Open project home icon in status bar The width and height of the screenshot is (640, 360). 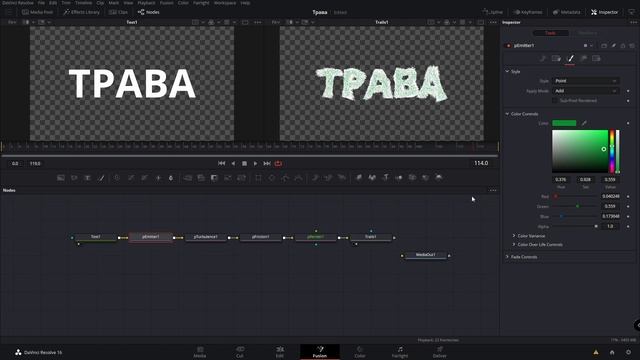tap(612, 352)
